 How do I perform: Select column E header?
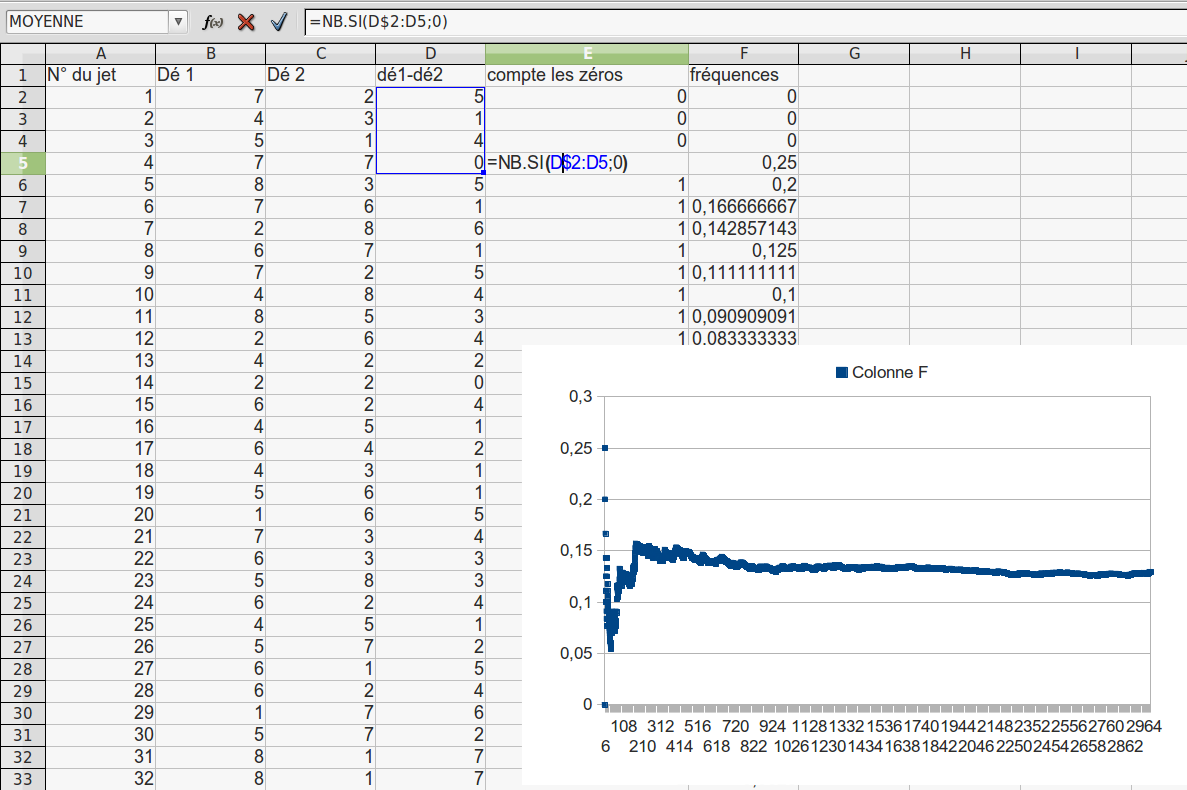(587, 54)
